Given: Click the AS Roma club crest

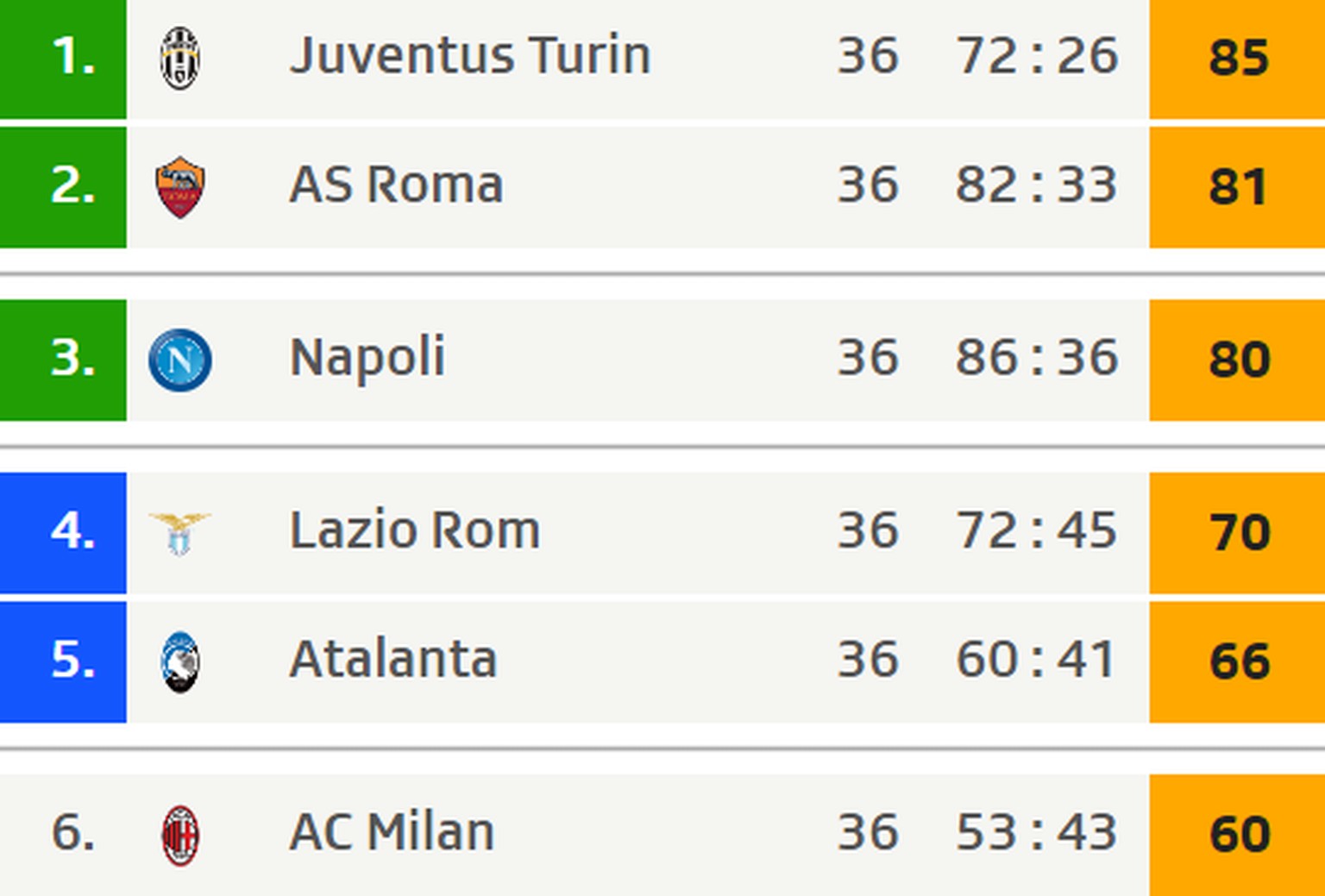Looking at the screenshot, I should click(180, 187).
